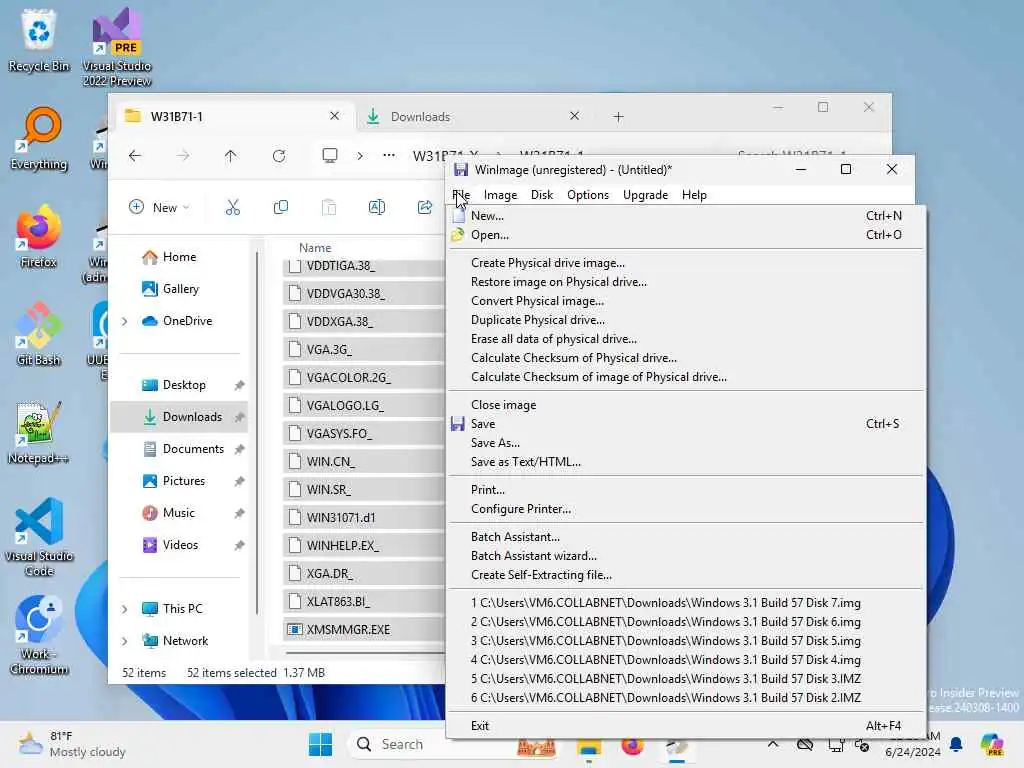Choose Save in File menu
Viewport: 1024px width, 768px height.
[x=686, y=424]
